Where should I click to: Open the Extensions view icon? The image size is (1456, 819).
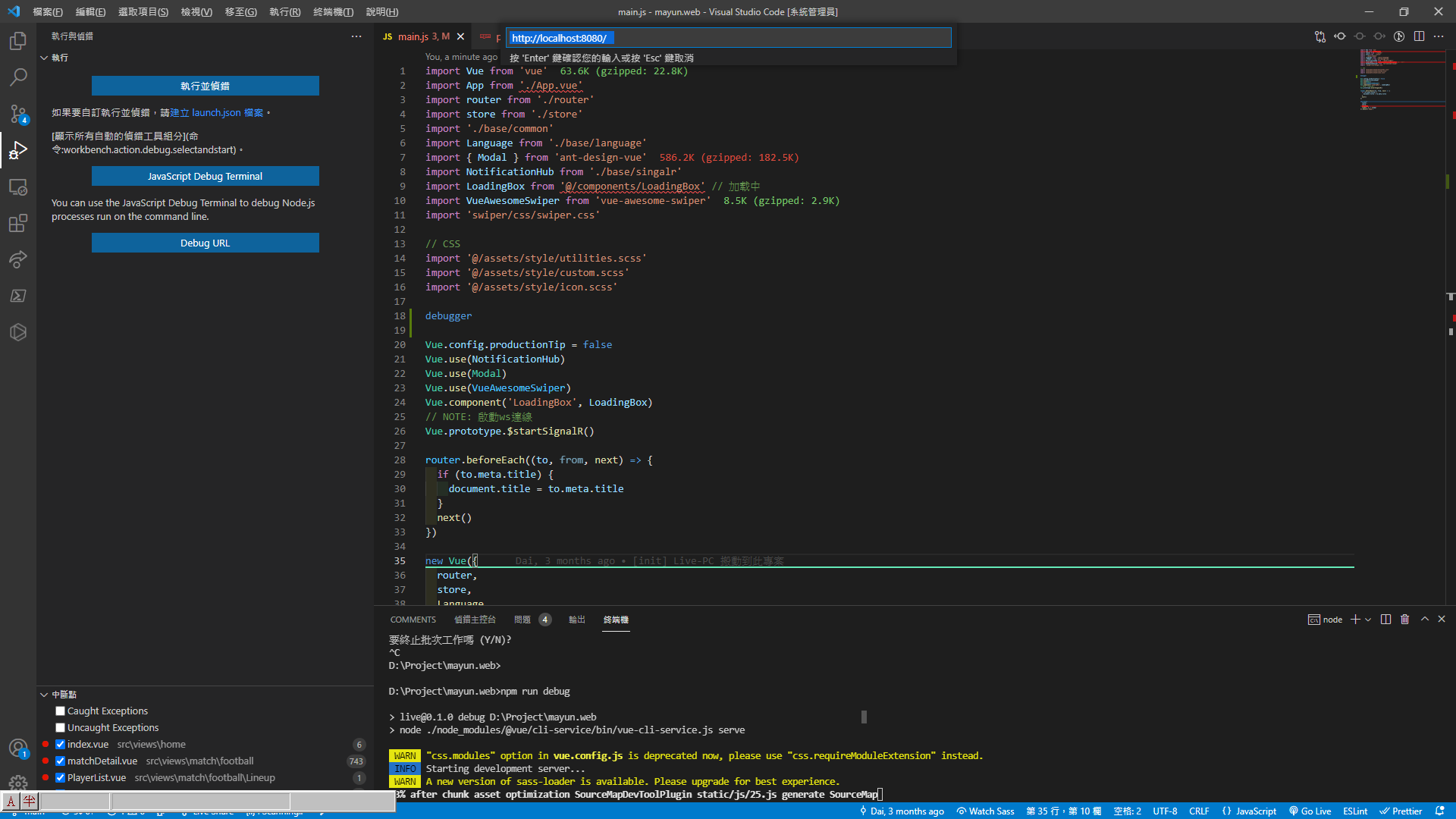pos(18,223)
